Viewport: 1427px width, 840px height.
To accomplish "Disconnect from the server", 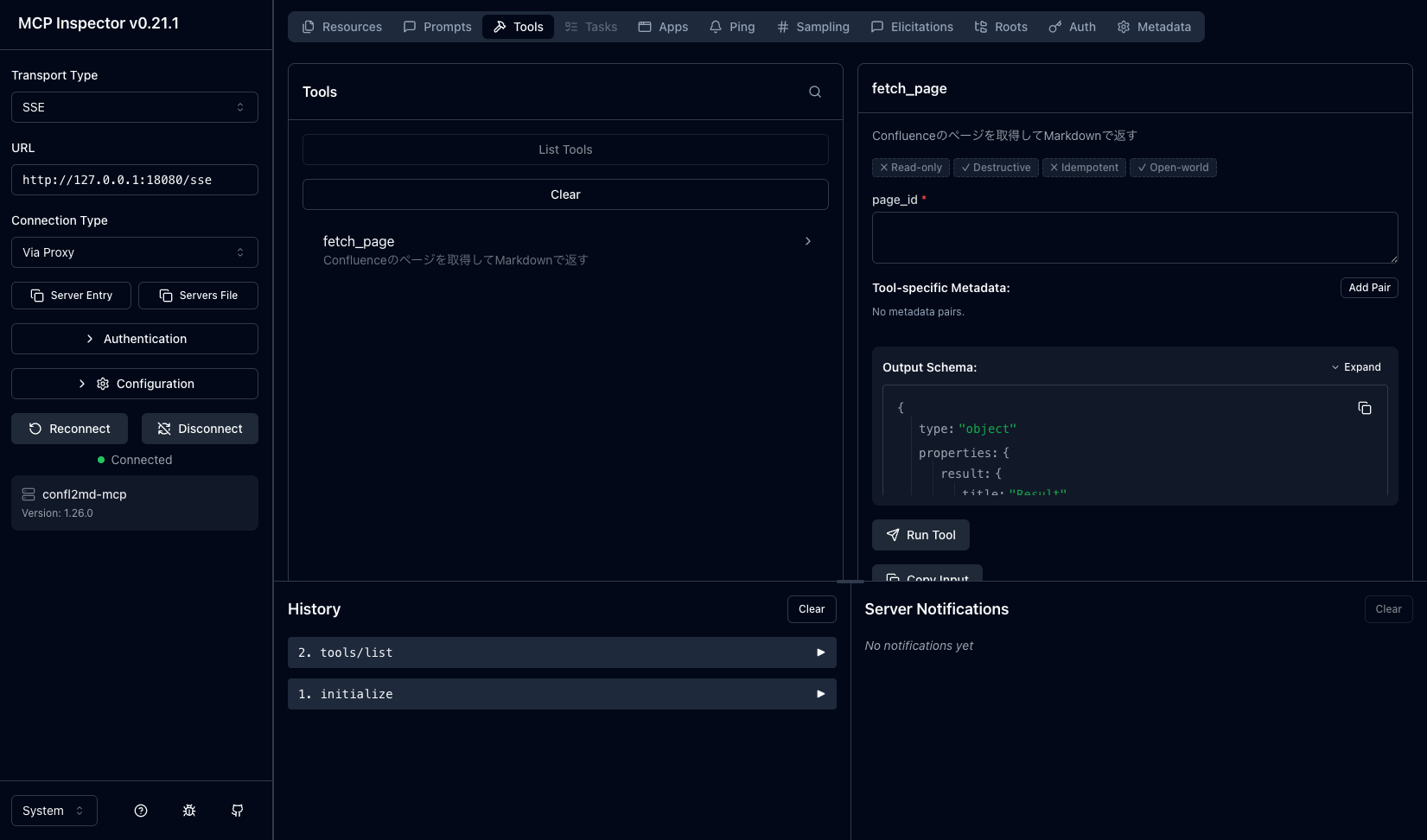I will click(200, 429).
